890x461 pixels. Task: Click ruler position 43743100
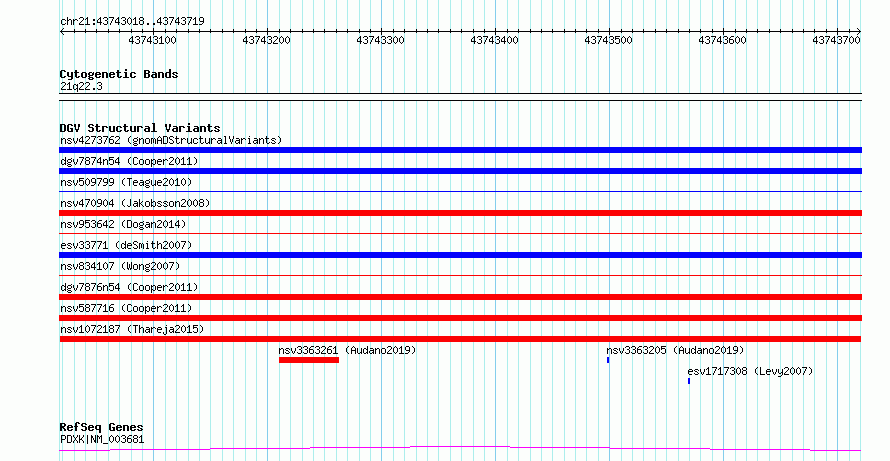pos(152,40)
